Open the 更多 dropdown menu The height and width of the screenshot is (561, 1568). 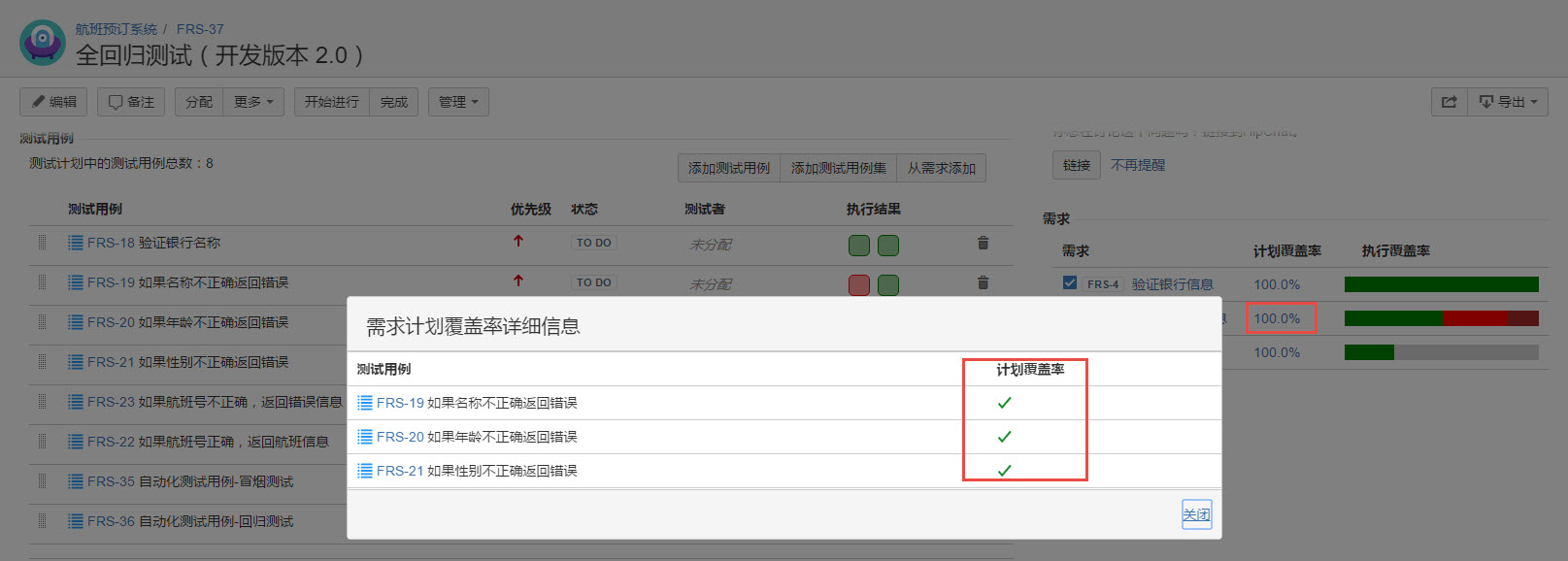(x=253, y=102)
